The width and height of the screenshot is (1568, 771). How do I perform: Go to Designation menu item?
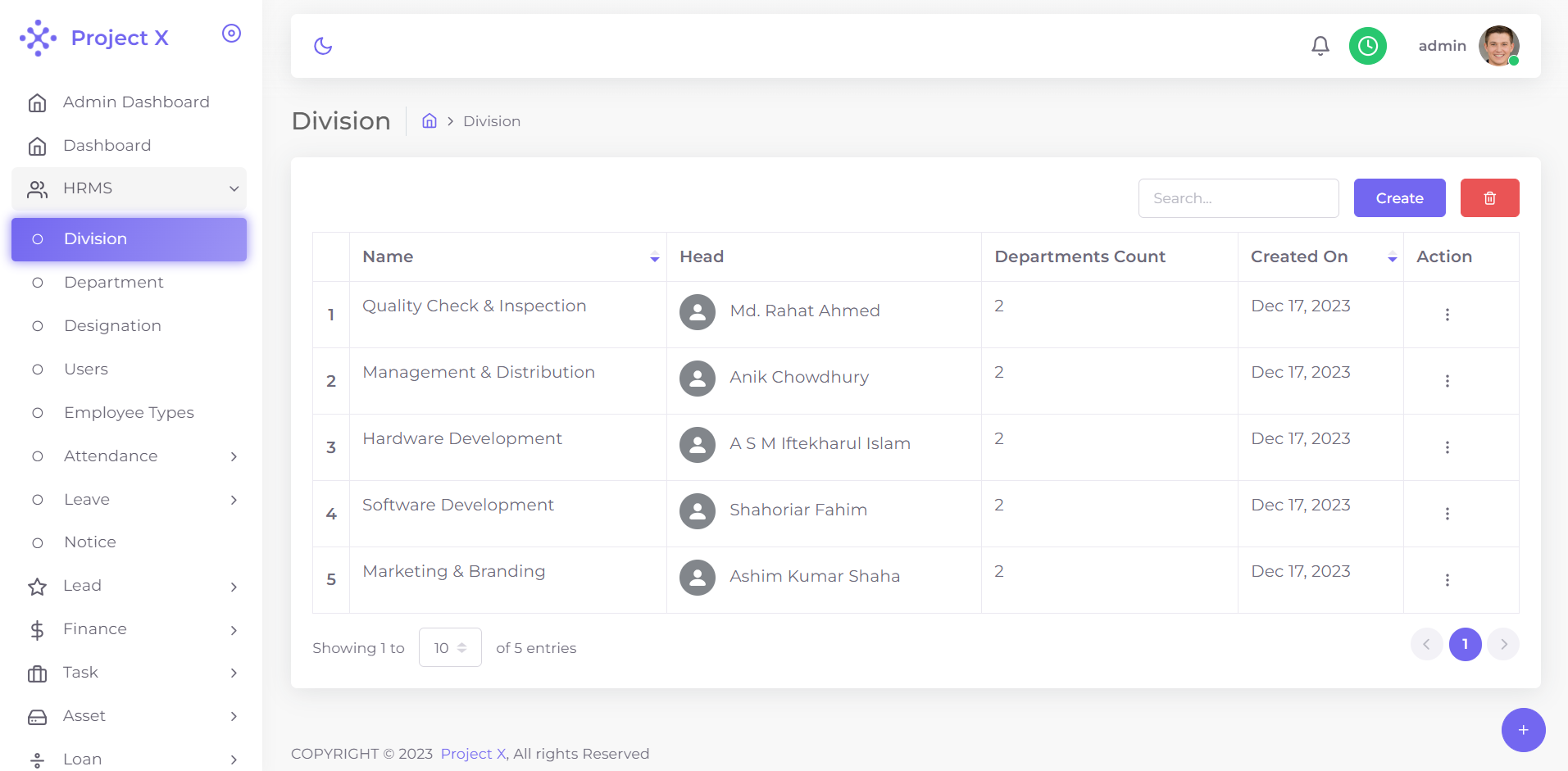click(x=130, y=326)
